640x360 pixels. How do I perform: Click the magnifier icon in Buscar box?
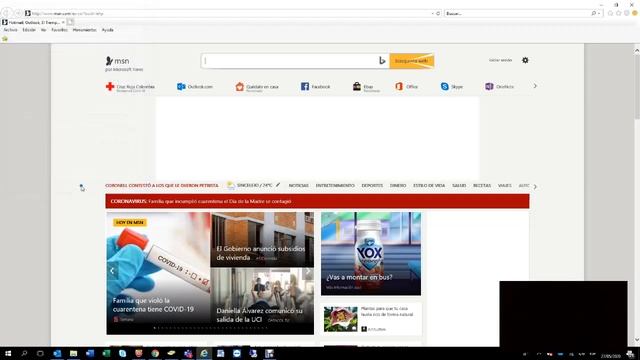[x=594, y=13]
